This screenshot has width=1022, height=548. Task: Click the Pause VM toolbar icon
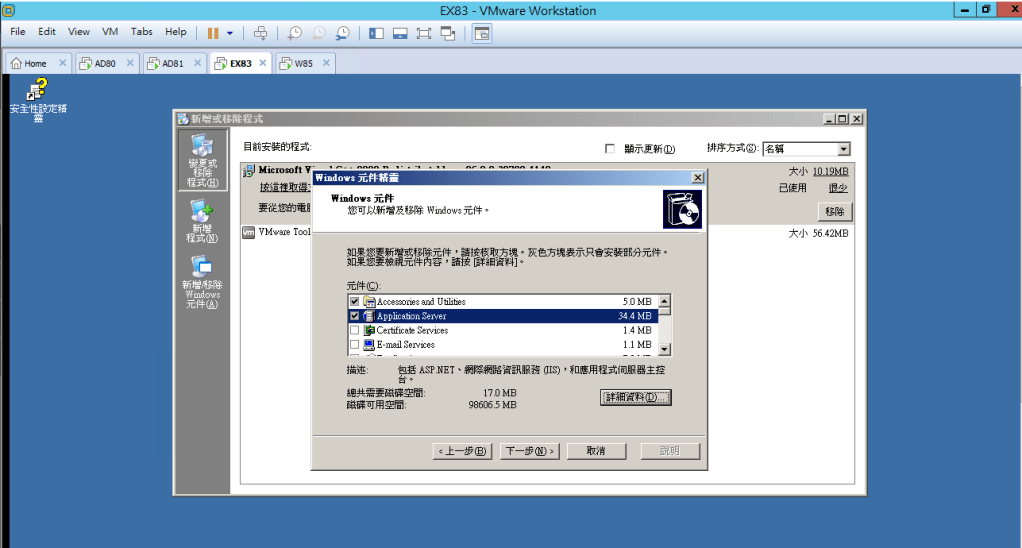point(213,32)
